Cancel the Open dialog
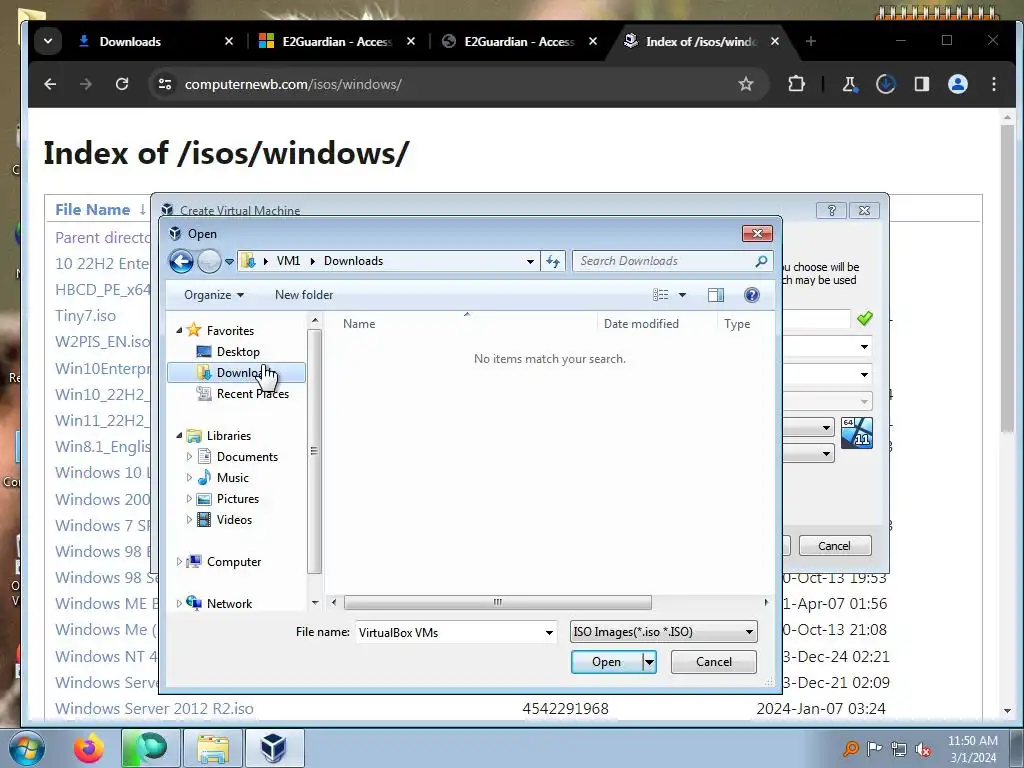The height and width of the screenshot is (768, 1024). (x=714, y=662)
